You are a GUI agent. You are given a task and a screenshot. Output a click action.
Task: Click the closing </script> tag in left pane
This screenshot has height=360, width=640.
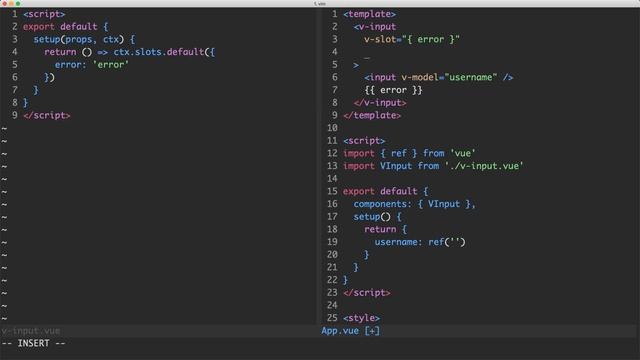pyautogui.click(x=47, y=116)
